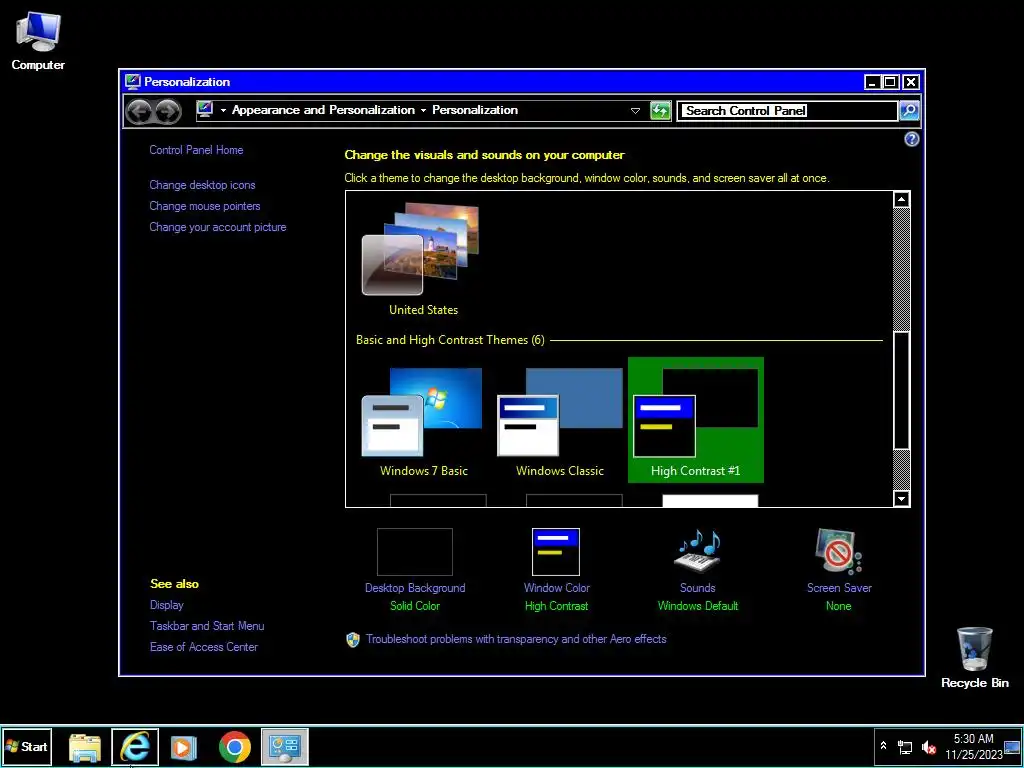Open the Recycle Bin desktop icon
The width and height of the screenshot is (1024, 768).
pos(974,648)
